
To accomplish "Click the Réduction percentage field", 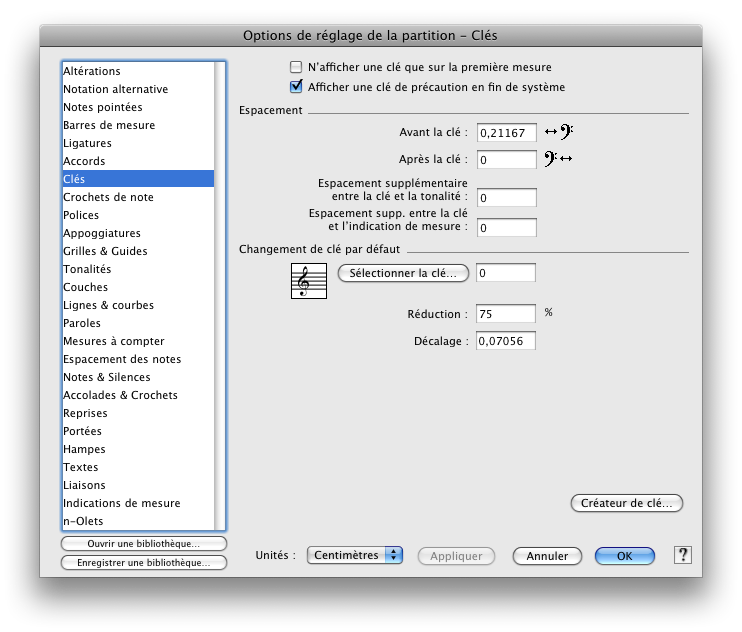I will pos(505,314).
